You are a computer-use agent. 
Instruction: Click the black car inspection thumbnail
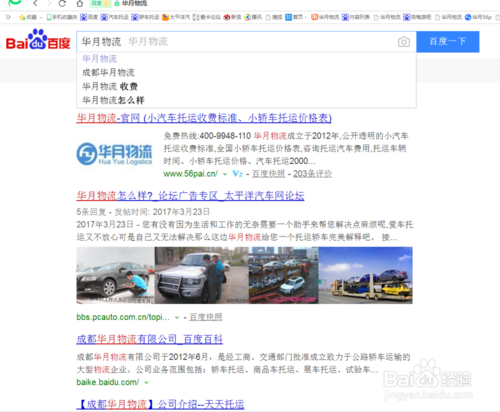pyautogui.click(x=115, y=275)
